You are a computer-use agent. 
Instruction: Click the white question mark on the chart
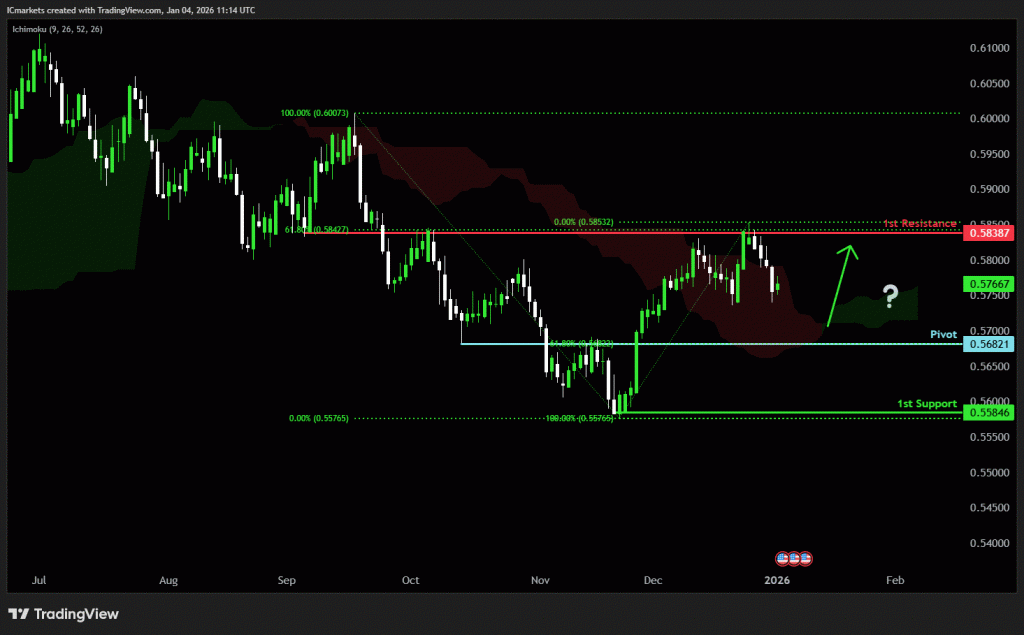pos(889,294)
